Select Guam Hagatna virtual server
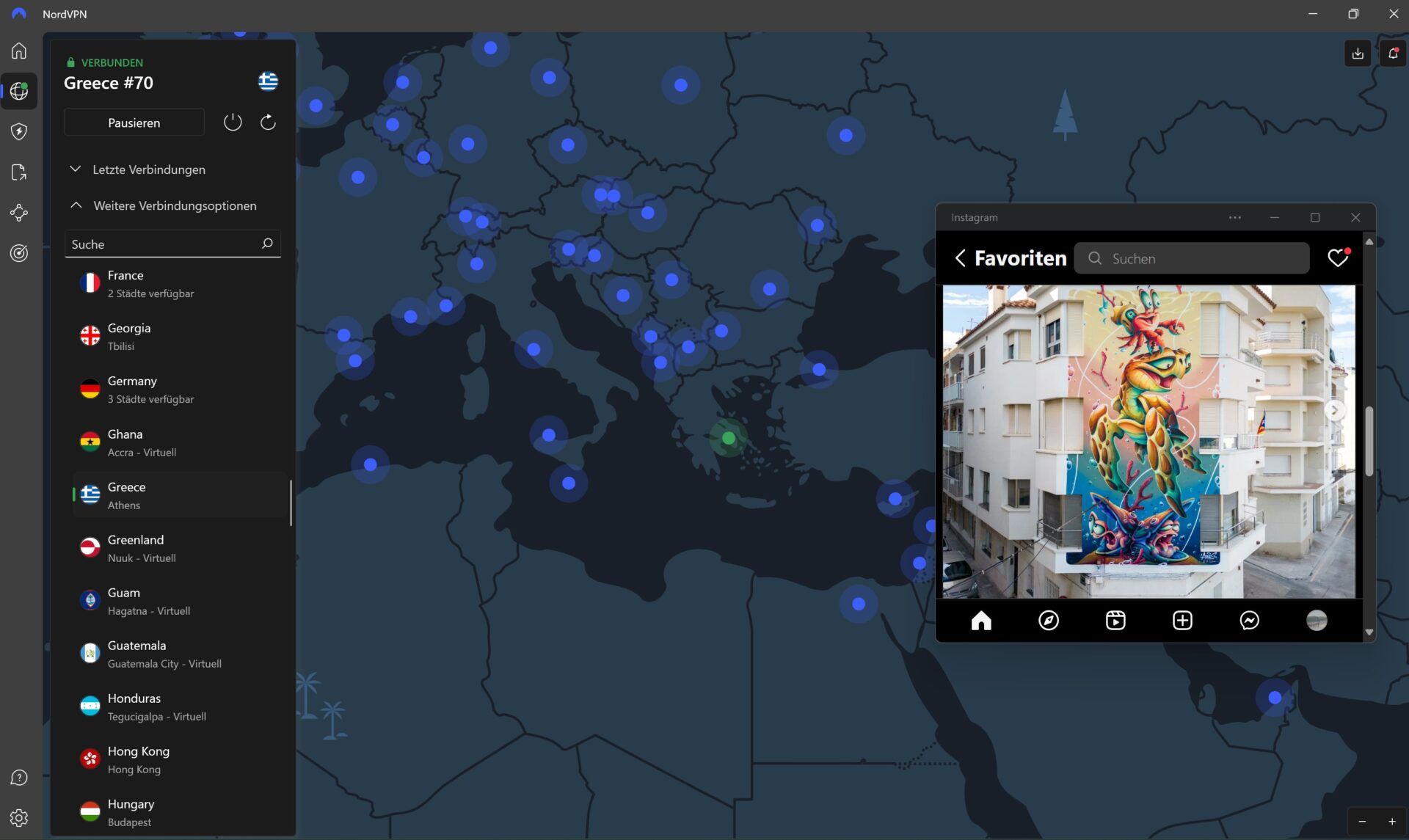Image resolution: width=1409 pixels, height=840 pixels. coord(179,601)
